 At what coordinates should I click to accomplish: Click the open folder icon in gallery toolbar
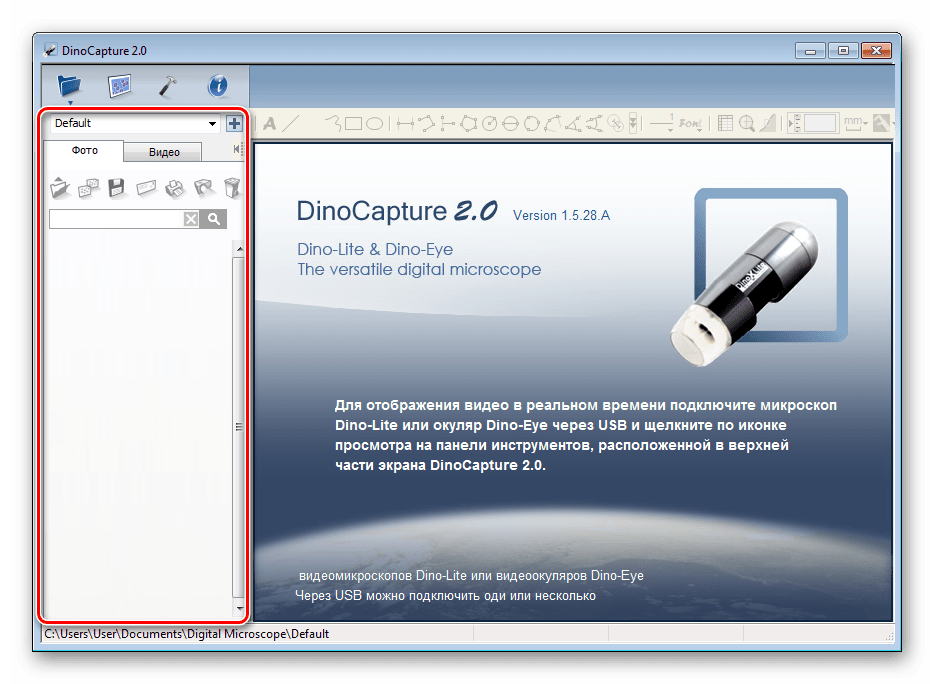pyautogui.click(x=60, y=188)
